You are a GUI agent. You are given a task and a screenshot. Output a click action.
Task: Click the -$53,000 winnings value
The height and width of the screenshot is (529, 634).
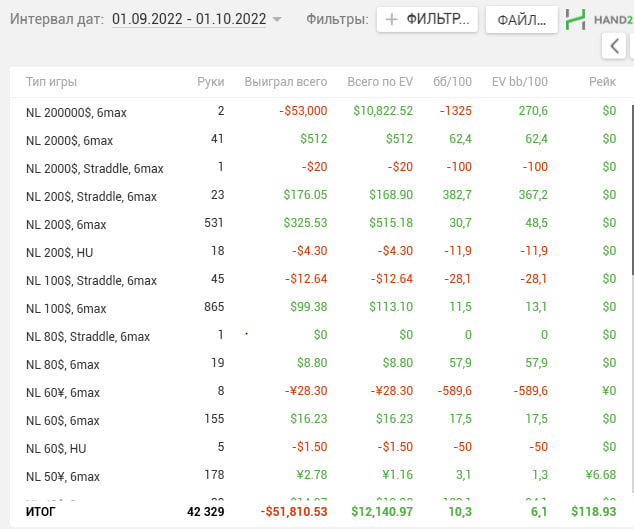303,111
